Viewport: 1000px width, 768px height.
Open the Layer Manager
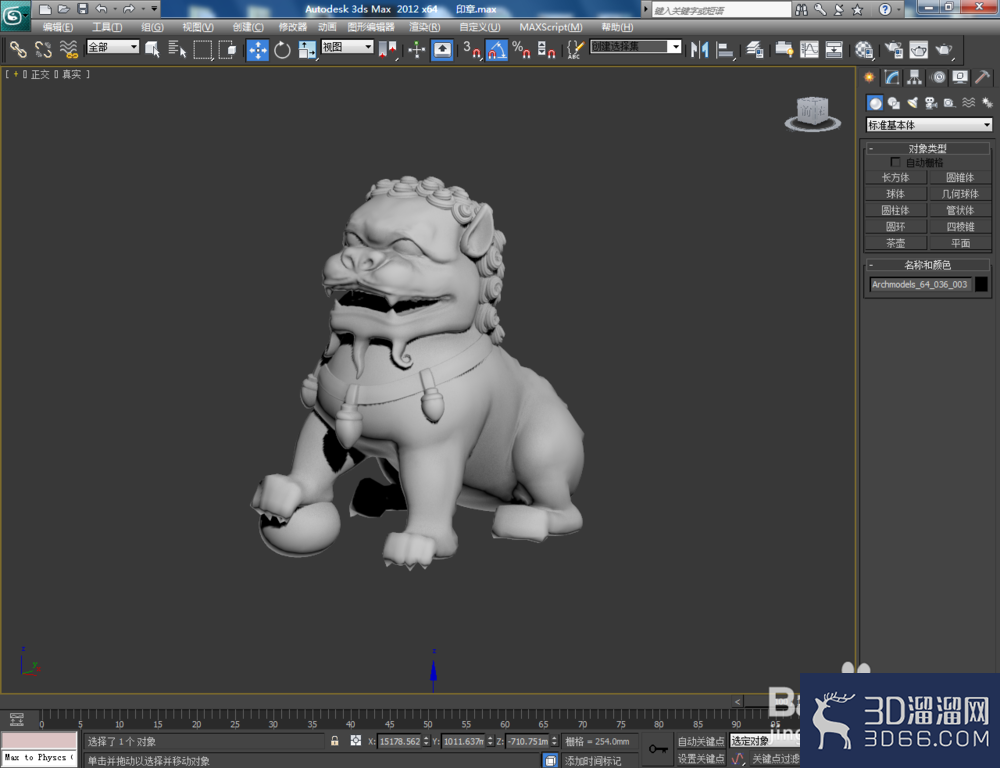pyautogui.click(x=754, y=50)
